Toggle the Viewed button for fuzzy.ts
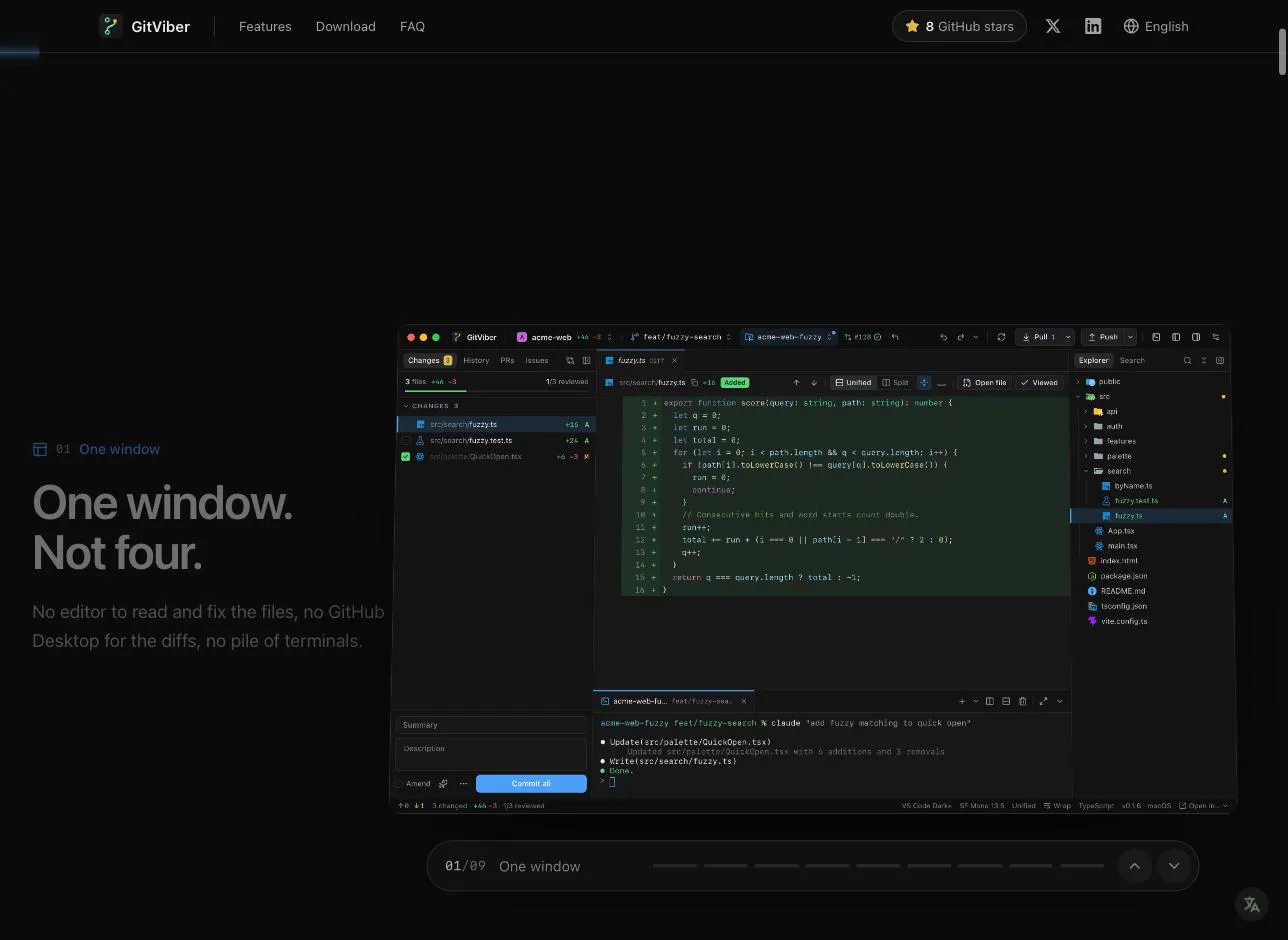This screenshot has height=940, width=1288. 1039,383
